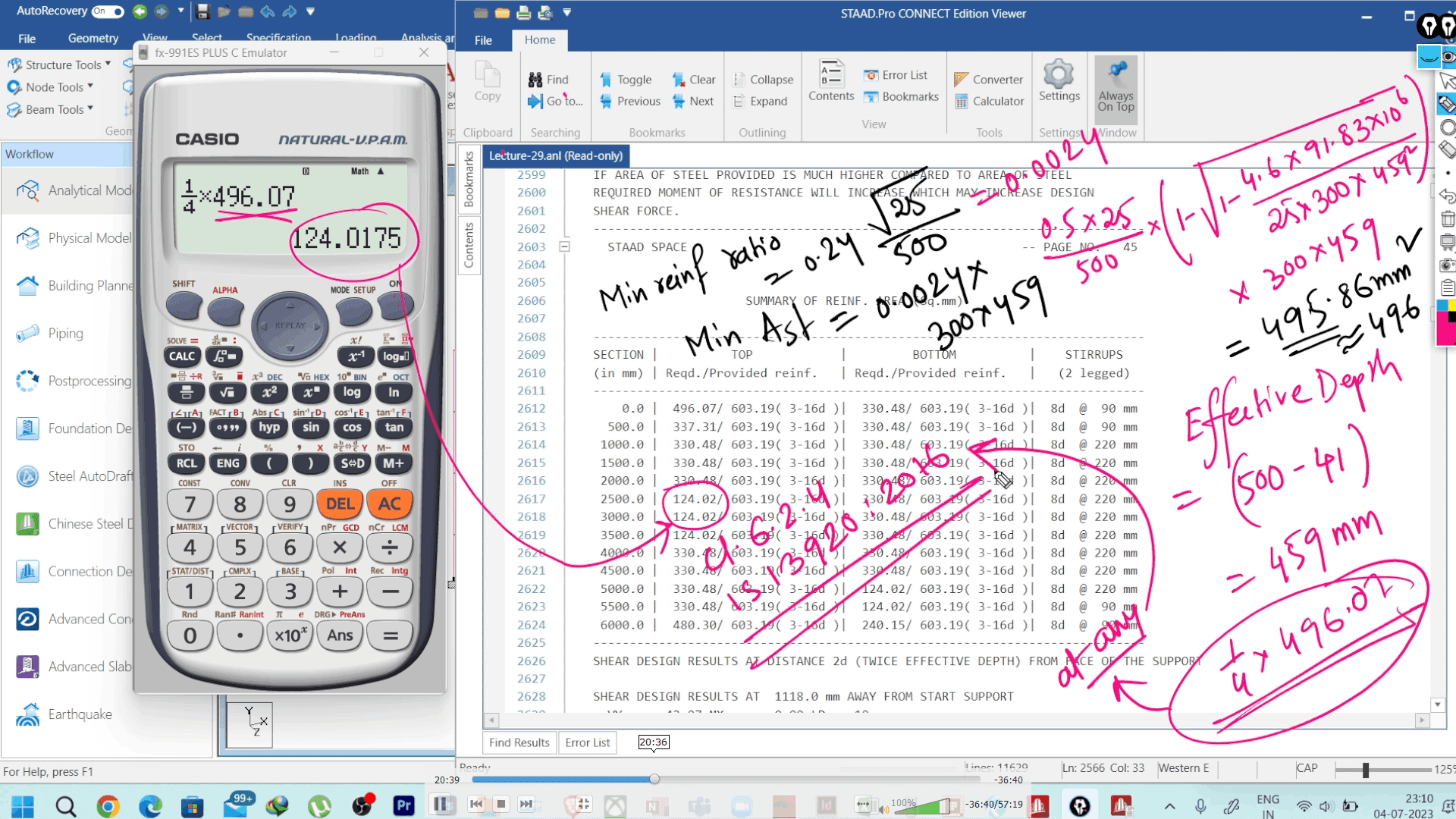Open the Error List view
The image size is (1456, 819).
(896, 75)
